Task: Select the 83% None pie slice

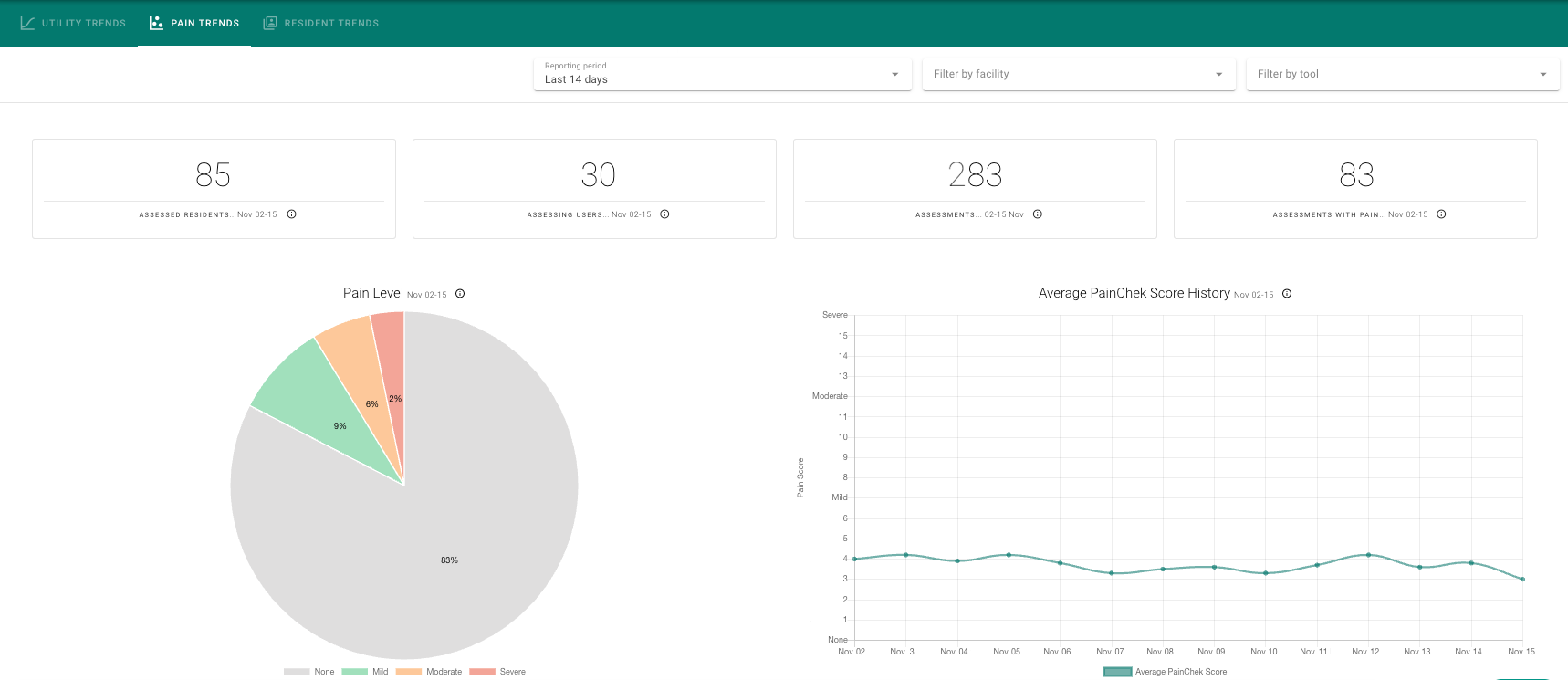Action: click(449, 560)
